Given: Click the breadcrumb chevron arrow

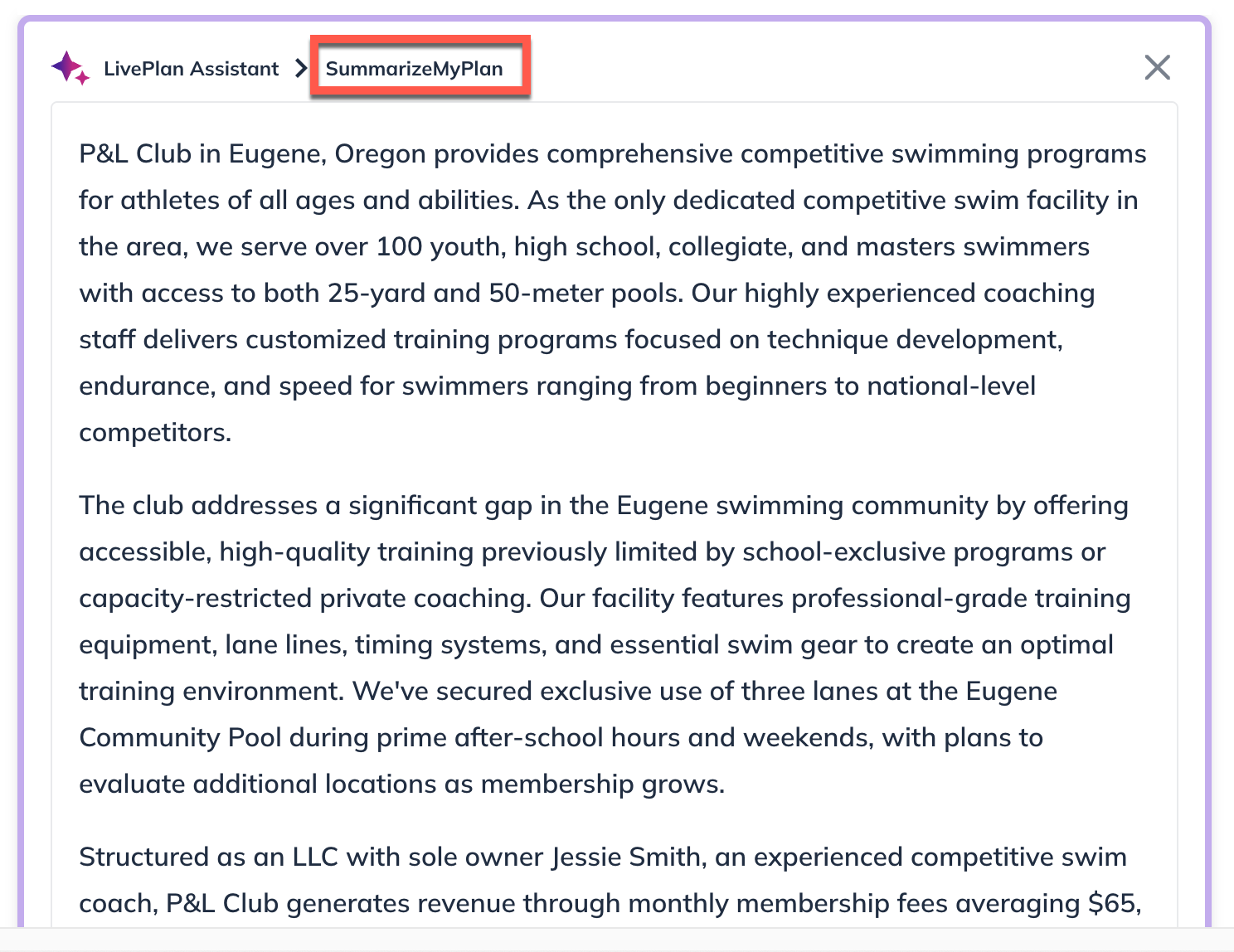Looking at the screenshot, I should tap(301, 68).
